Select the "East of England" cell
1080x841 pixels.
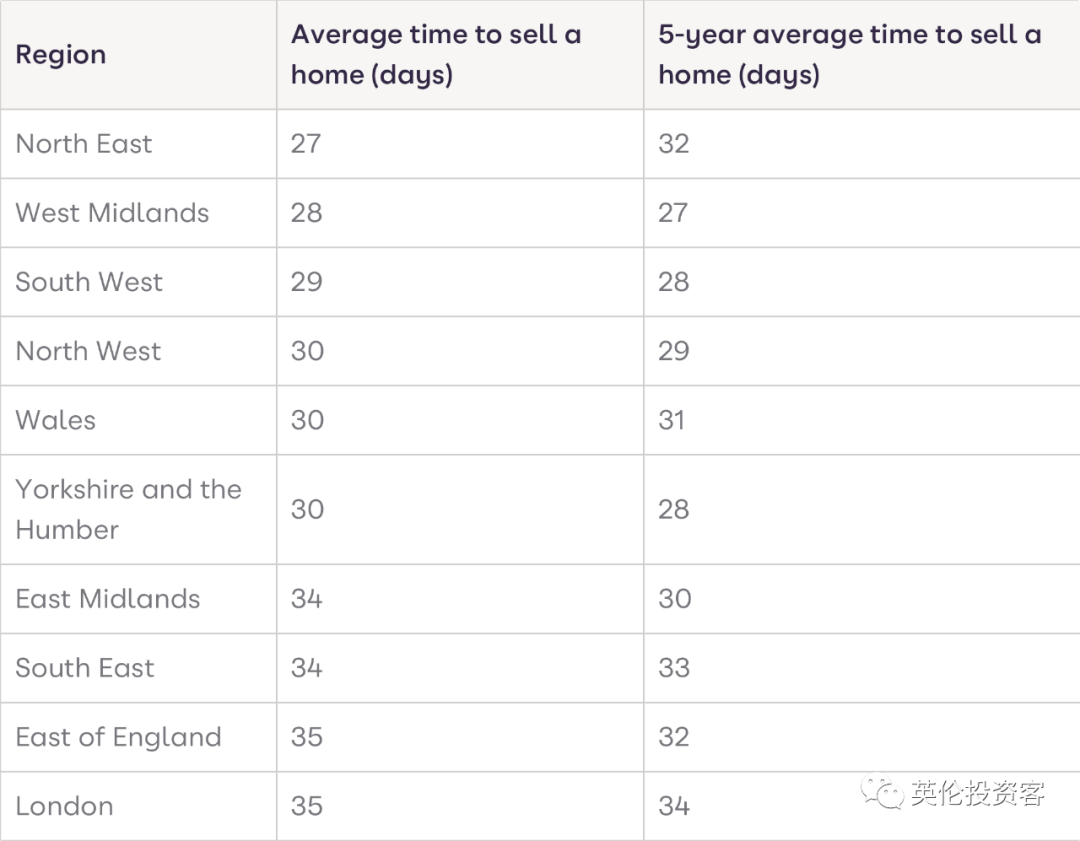tap(118, 737)
